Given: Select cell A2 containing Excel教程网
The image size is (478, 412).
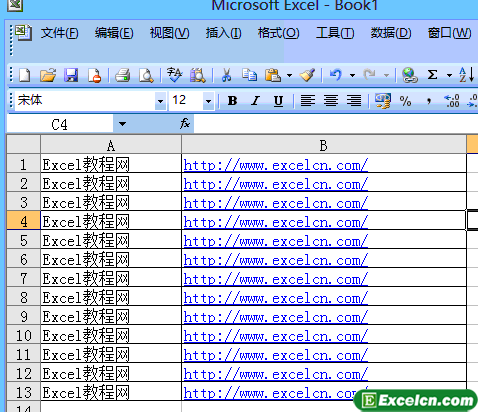Looking at the screenshot, I should [111, 183].
